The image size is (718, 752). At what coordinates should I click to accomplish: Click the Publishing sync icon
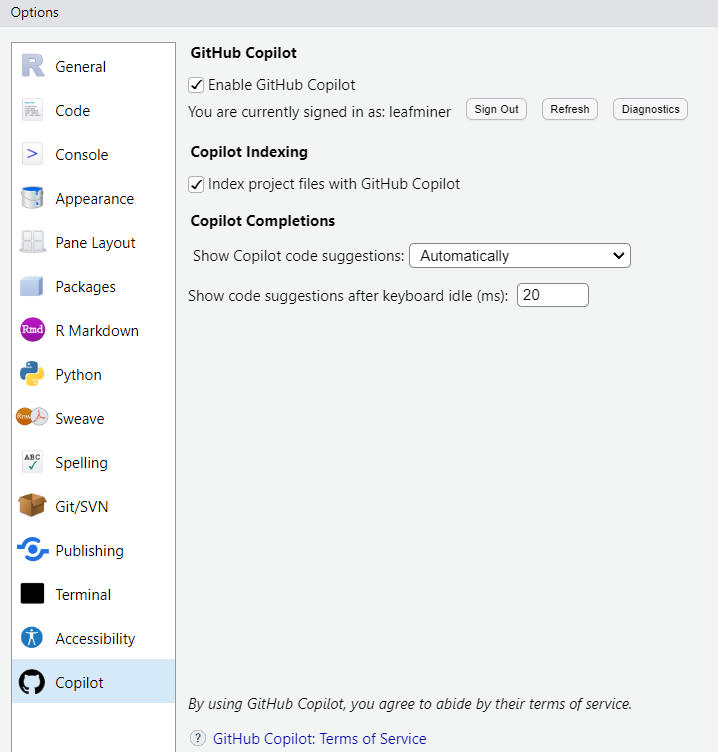[x=32, y=551]
